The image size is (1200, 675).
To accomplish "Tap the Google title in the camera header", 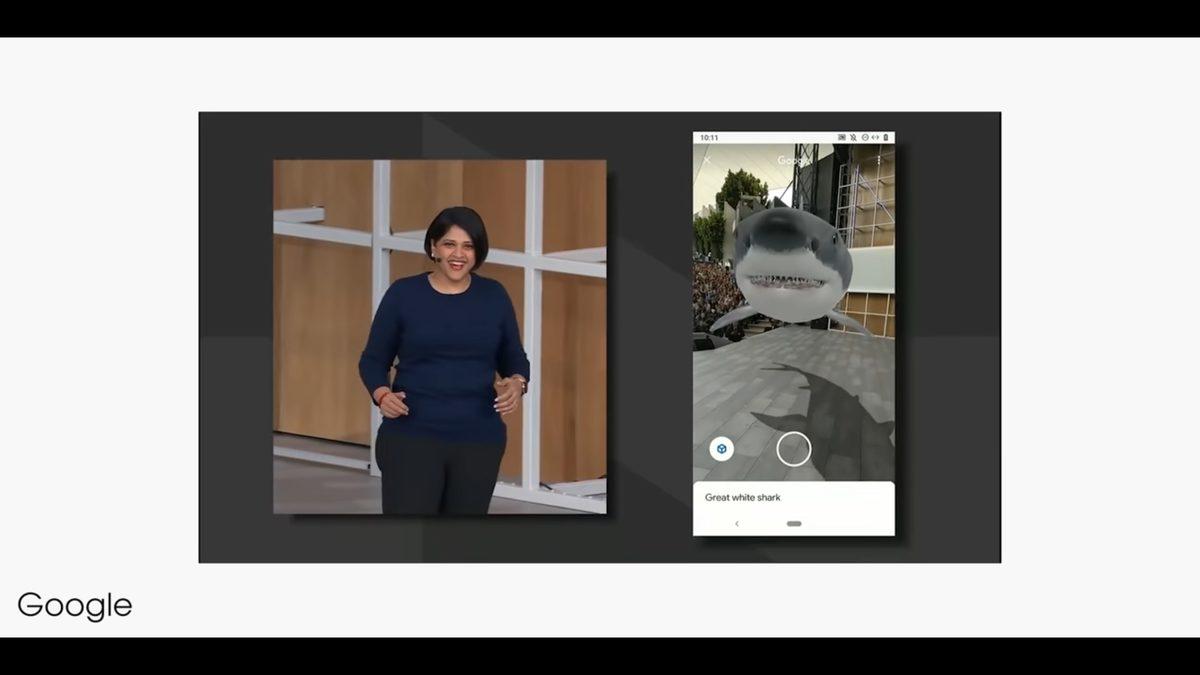I will tap(797, 159).
